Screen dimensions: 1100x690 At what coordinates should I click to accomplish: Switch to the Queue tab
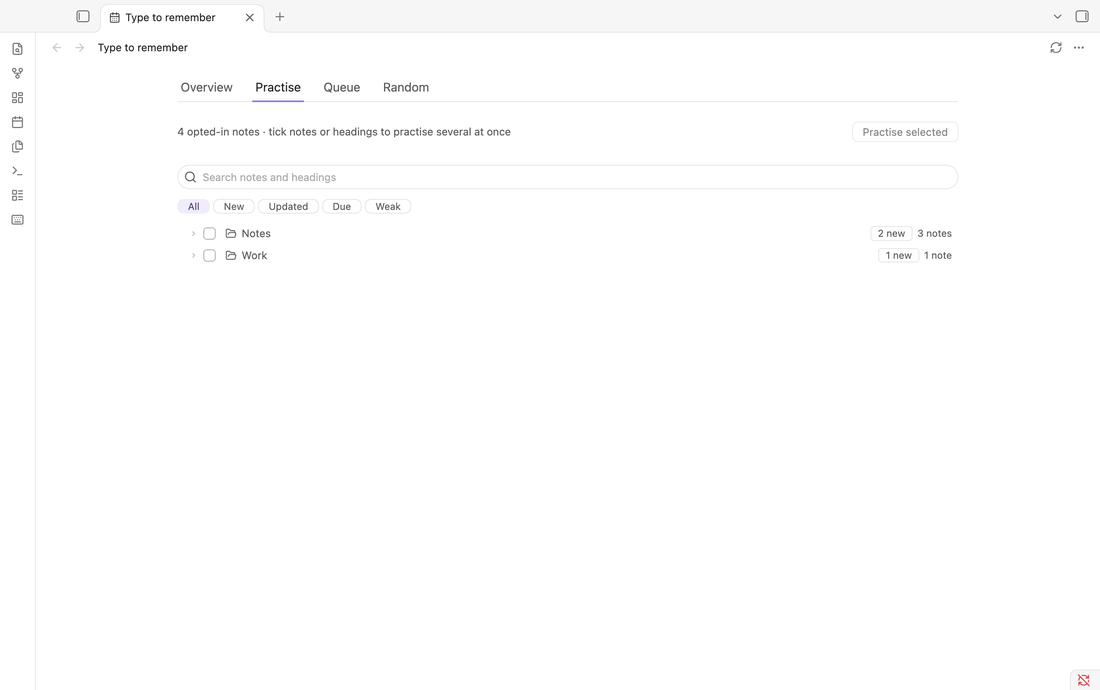pyautogui.click(x=342, y=88)
